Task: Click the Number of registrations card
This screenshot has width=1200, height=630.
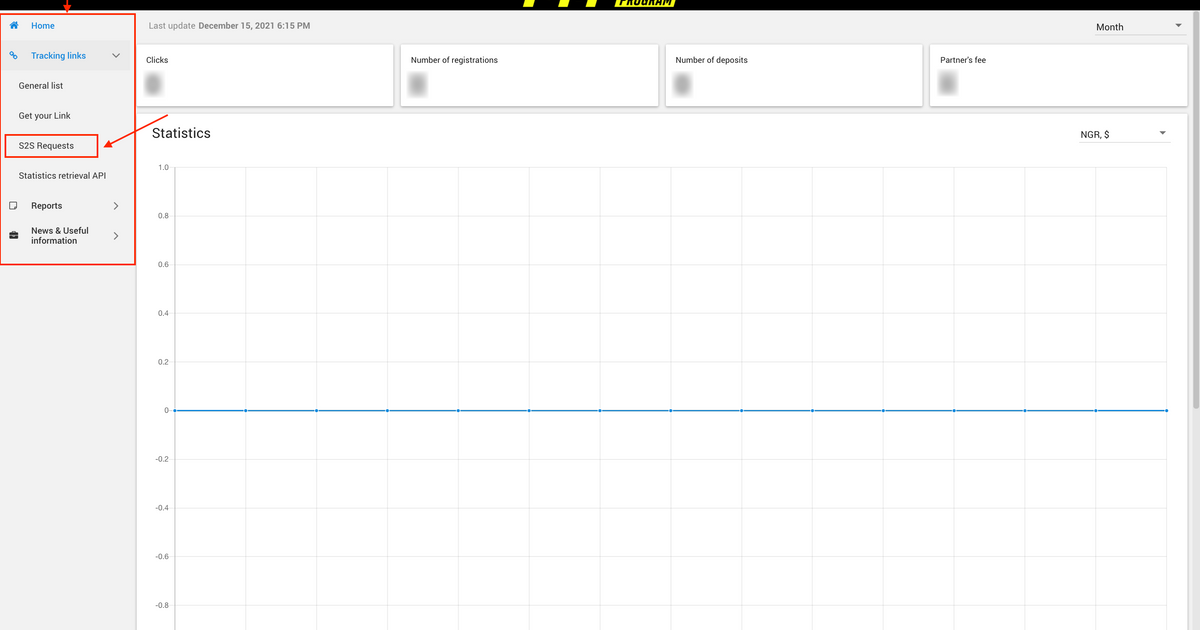Action: click(x=529, y=75)
